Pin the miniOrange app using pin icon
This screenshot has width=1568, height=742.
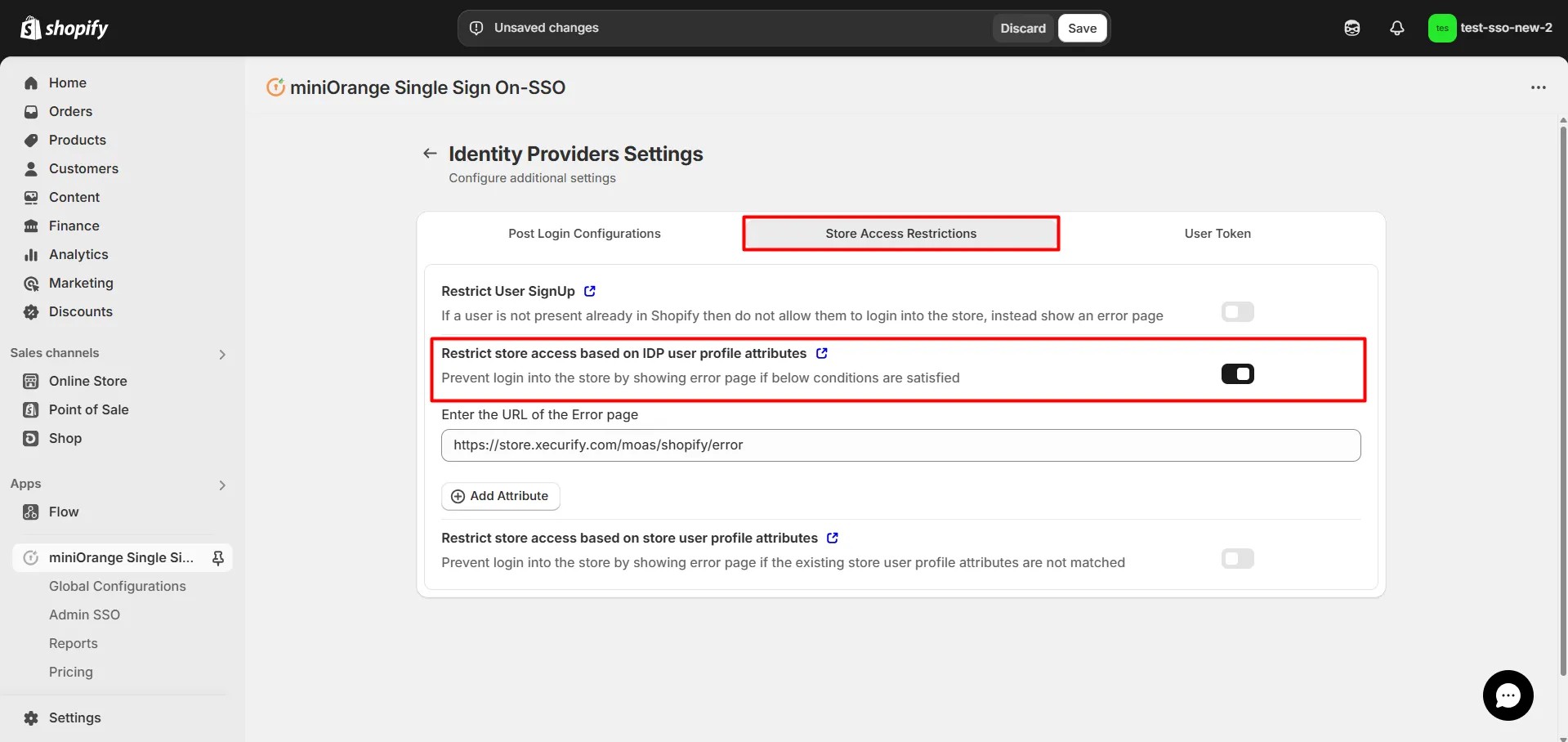point(218,558)
